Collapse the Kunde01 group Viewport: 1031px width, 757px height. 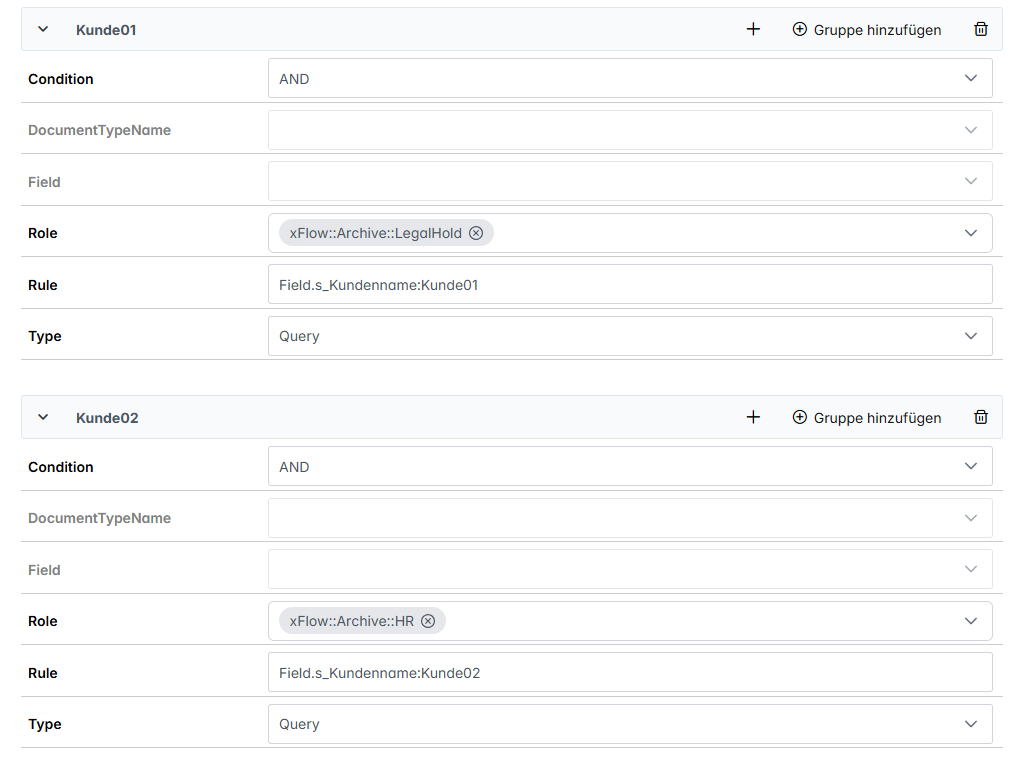point(43,30)
